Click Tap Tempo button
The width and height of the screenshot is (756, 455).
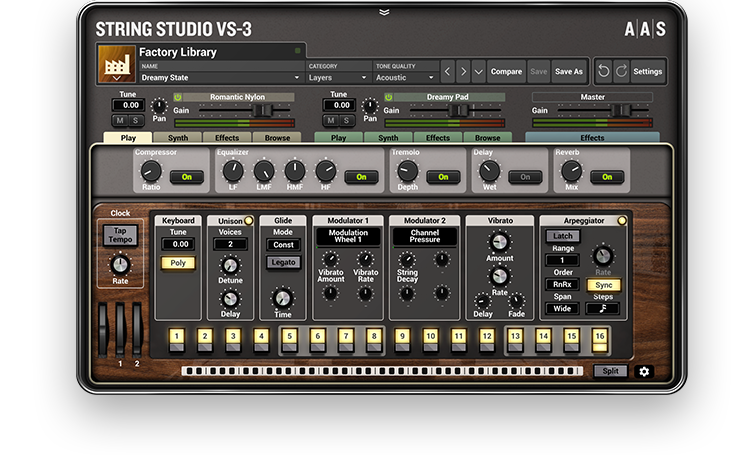[x=120, y=235]
